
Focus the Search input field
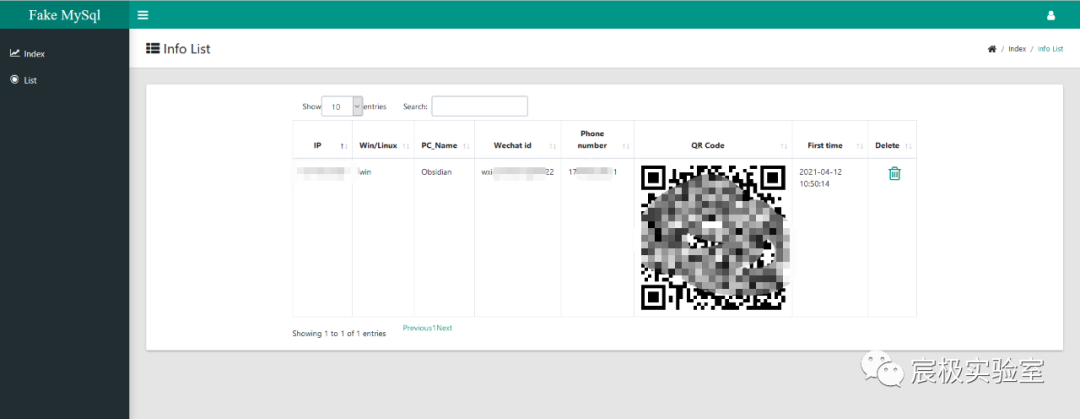point(479,106)
